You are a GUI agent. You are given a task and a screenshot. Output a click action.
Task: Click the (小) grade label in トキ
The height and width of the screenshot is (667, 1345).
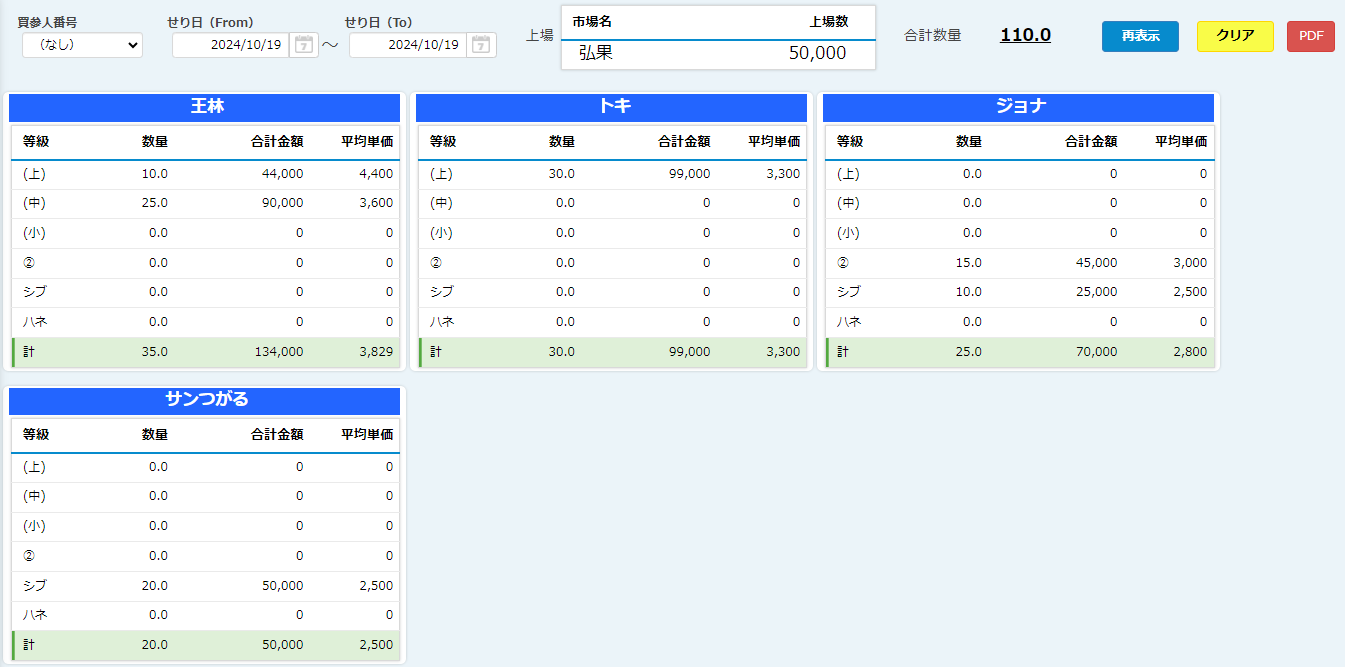pyautogui.click(x=441, y=233)
